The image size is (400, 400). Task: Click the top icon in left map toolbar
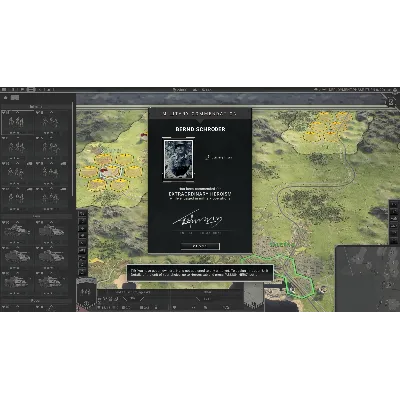pos(82,214)
